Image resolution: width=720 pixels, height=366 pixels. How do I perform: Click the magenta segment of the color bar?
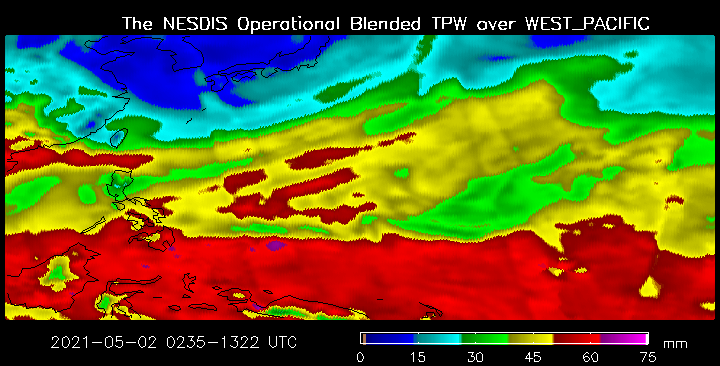pyautogui.click(x=624, y=339)
